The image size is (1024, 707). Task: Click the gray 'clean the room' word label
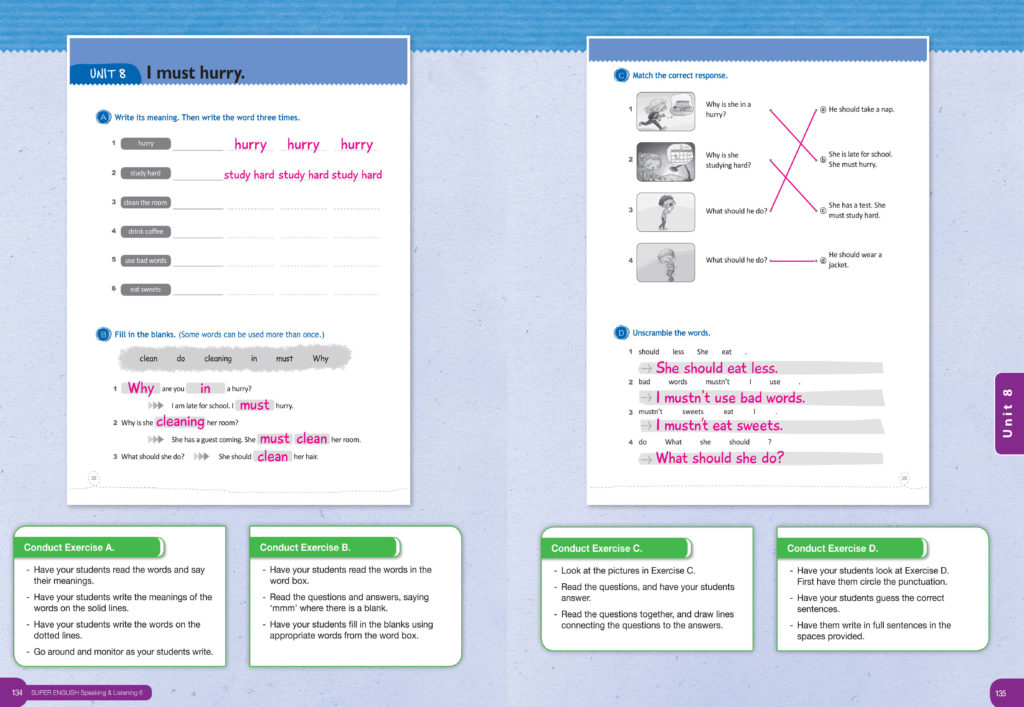(x=146, y=202)
